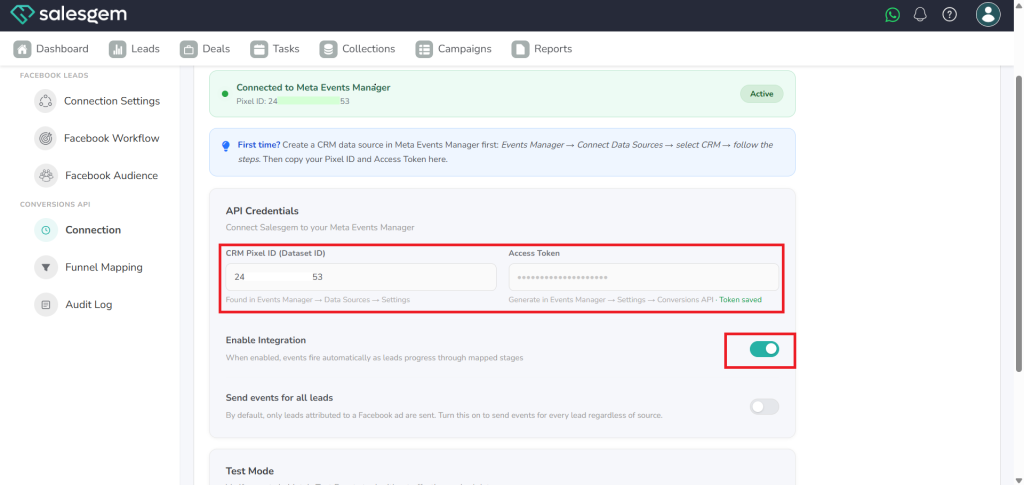Click the Connection Settings sidebar icon
Screen dimensions: 1024x485
pos(46,101)
